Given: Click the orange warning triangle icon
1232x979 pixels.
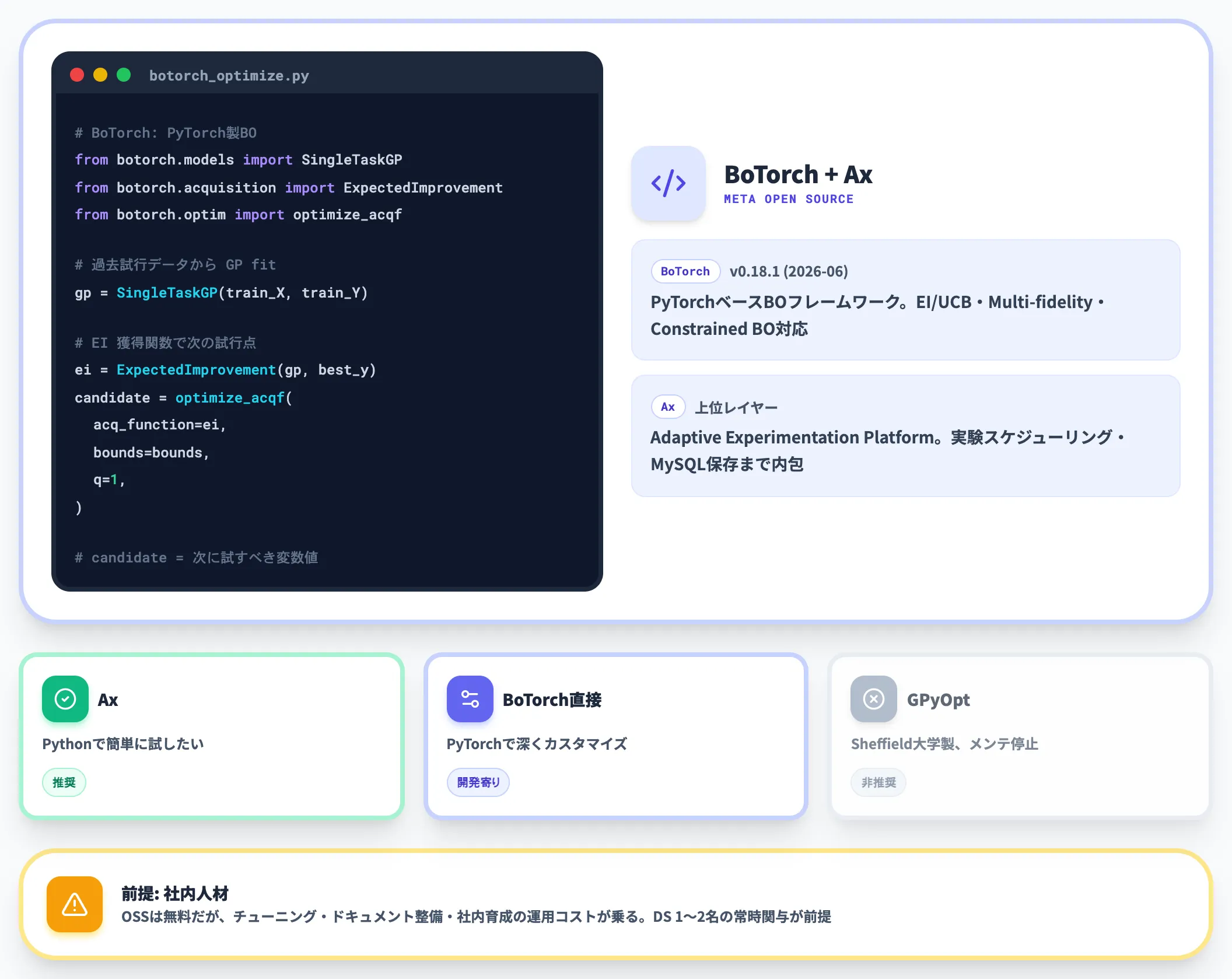Looking at the screenshot, I should (75, 904).
